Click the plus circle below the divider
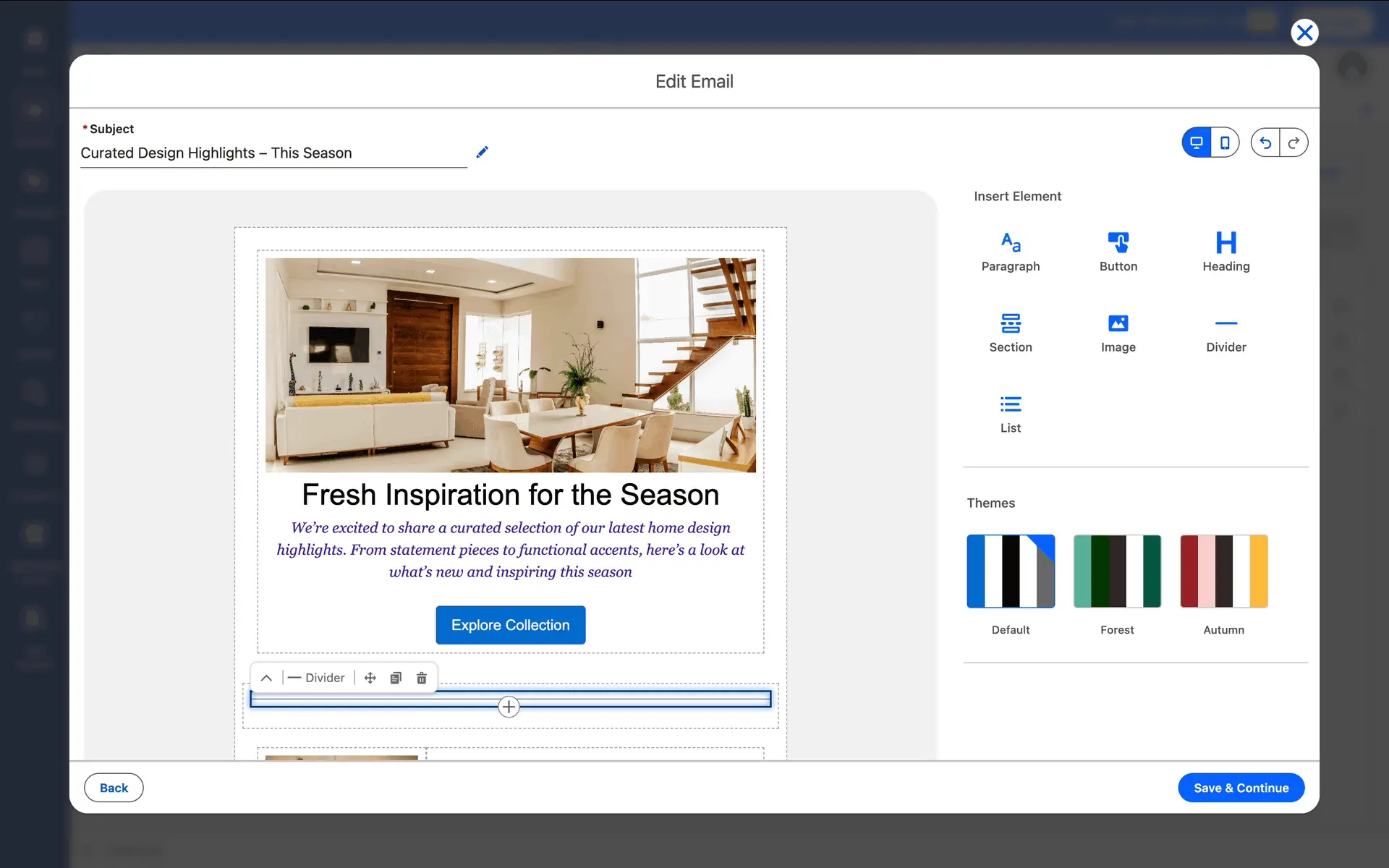The image size is (1389, 868). coord(509,707)
